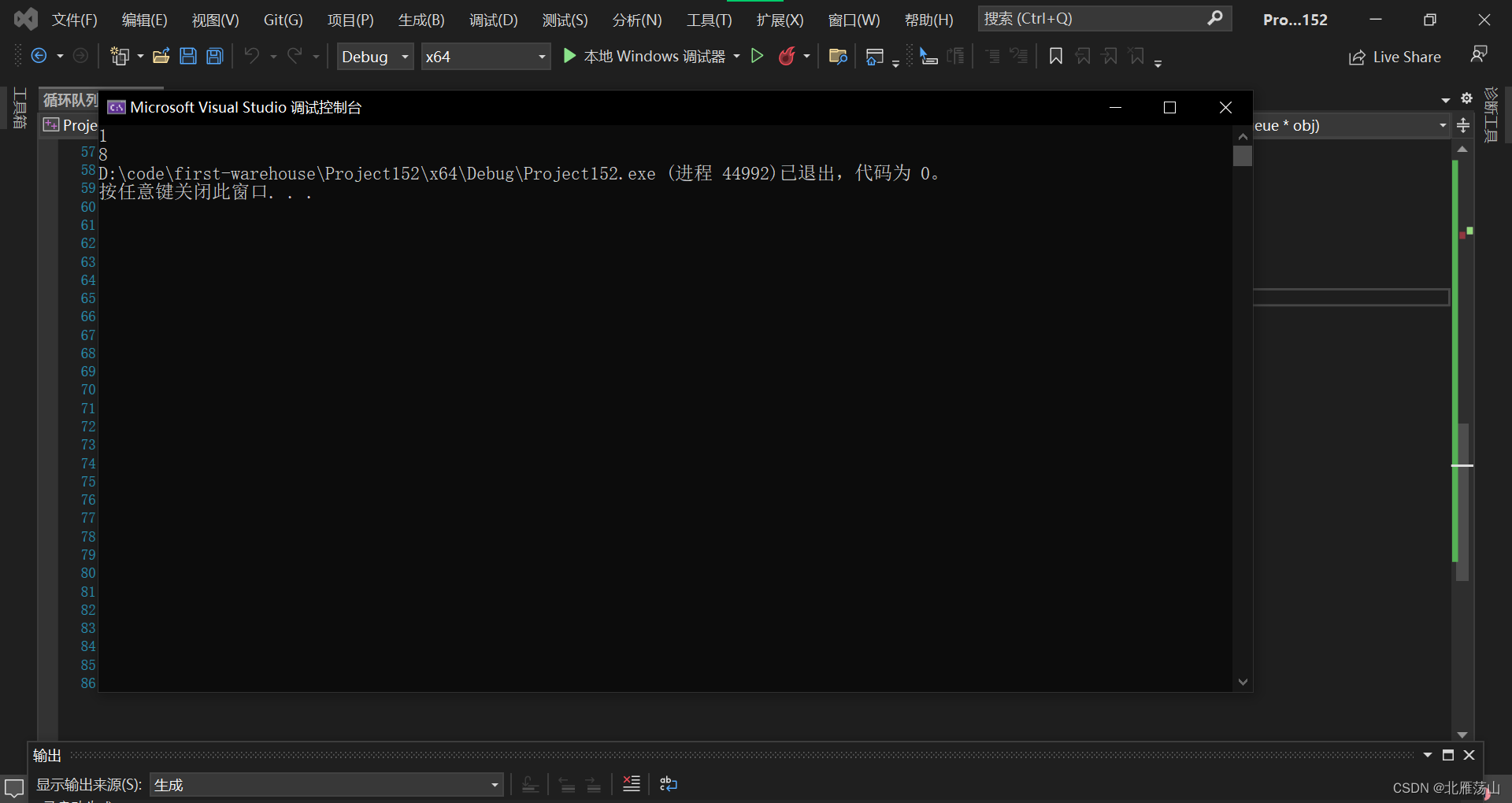Click the browser window home icon
This screenshot has height=803, width=1512.
point(874,57)
